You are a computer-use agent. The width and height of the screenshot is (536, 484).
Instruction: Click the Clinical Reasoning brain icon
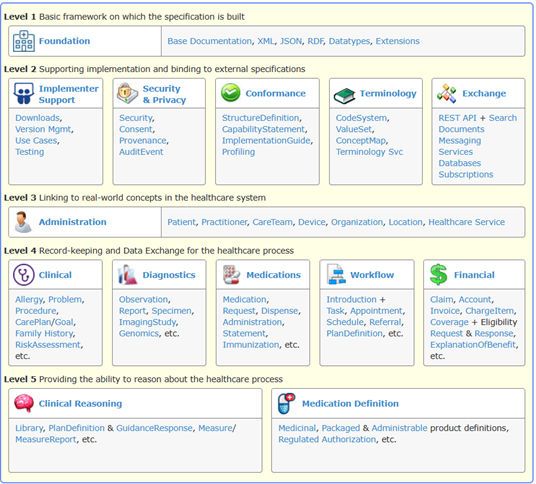24,403
